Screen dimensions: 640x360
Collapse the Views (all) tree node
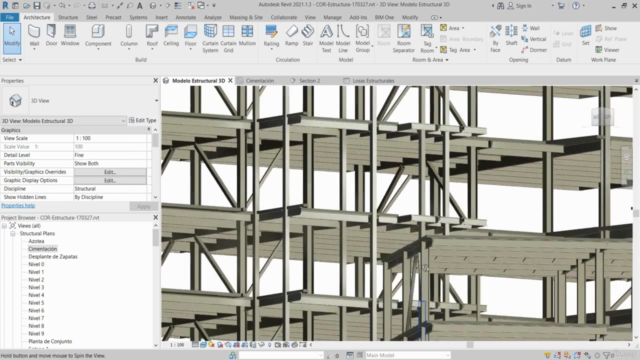(x=4, y=226)
